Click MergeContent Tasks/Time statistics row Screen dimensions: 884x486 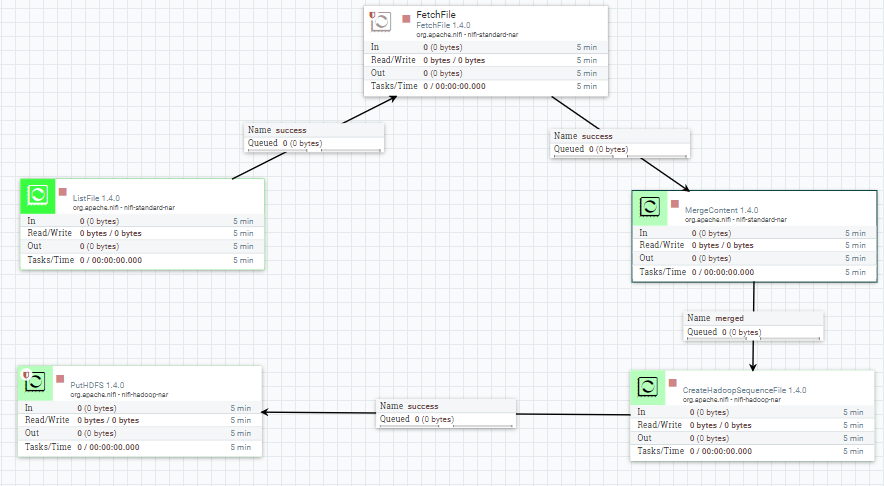[754, 272]
